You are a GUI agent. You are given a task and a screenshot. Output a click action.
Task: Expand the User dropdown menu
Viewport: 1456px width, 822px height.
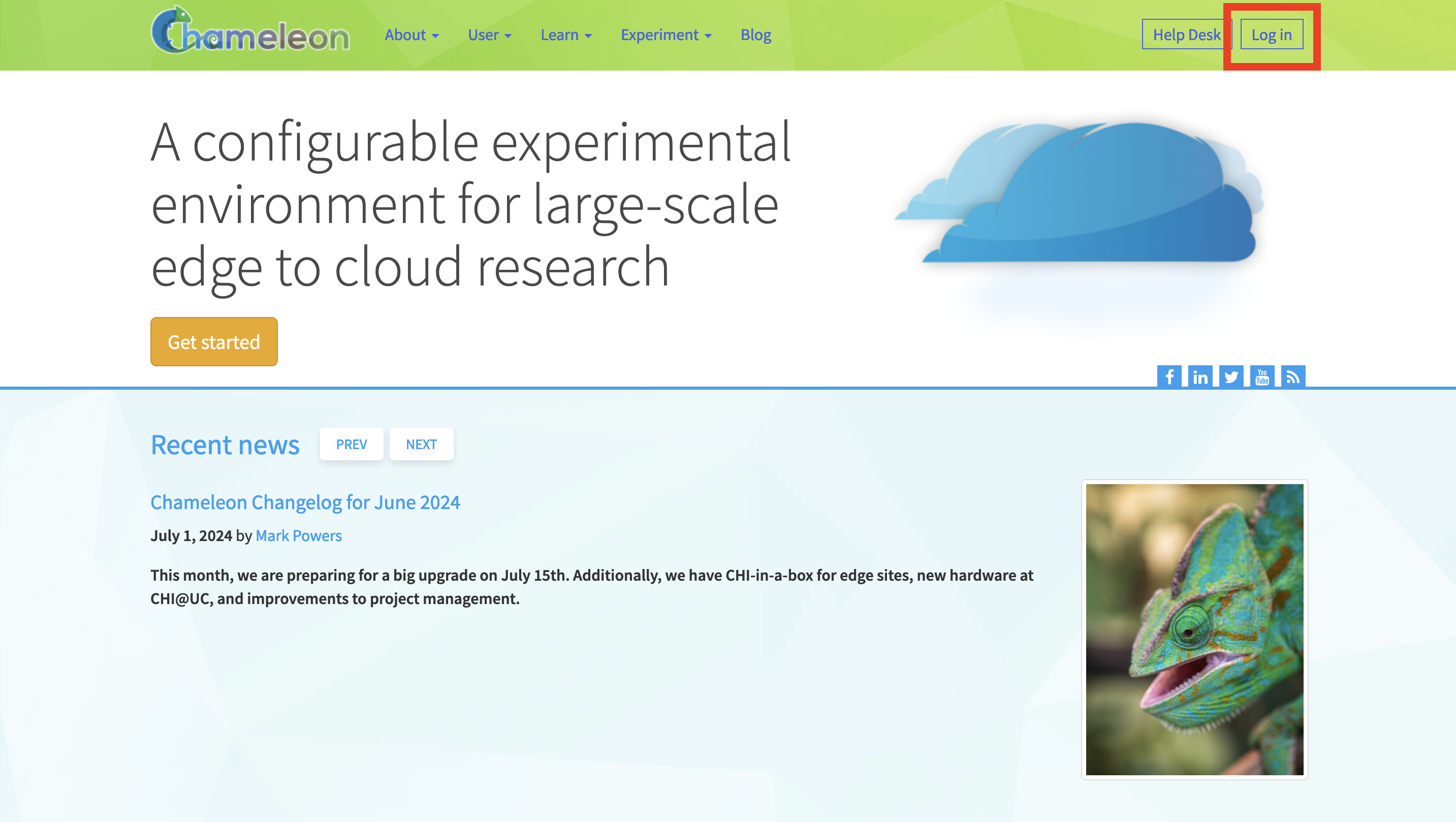[x=489, y=35]
